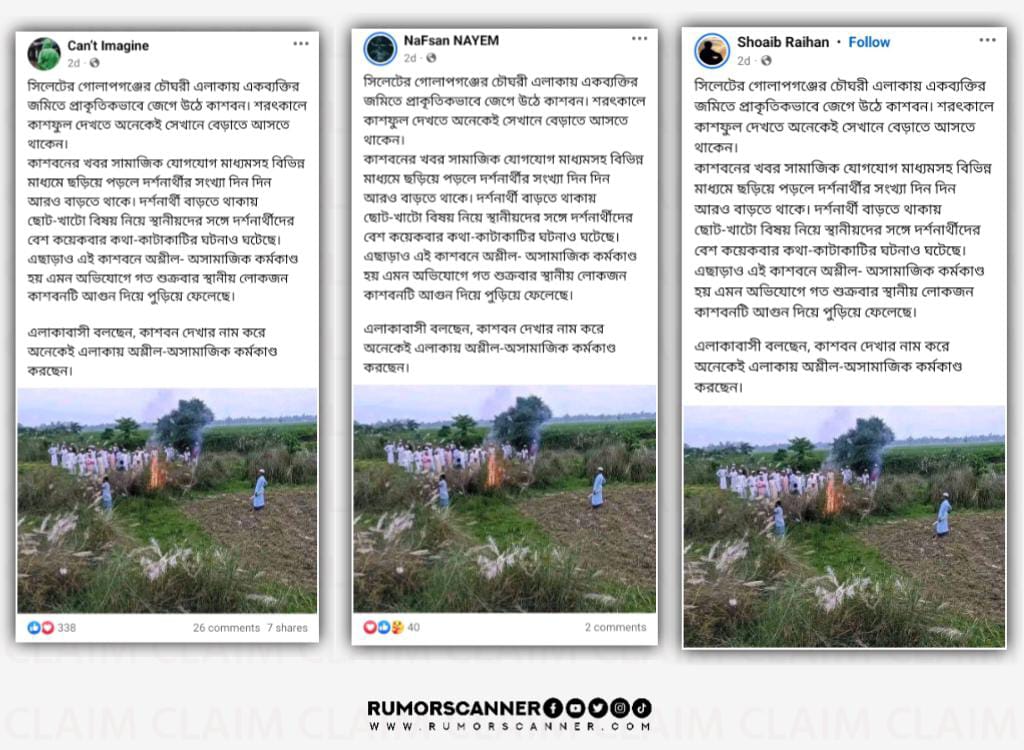Open NaFsan NAYEM profile avatar
This screenshot has height=750, width=1024.
[x=380, y=49]
